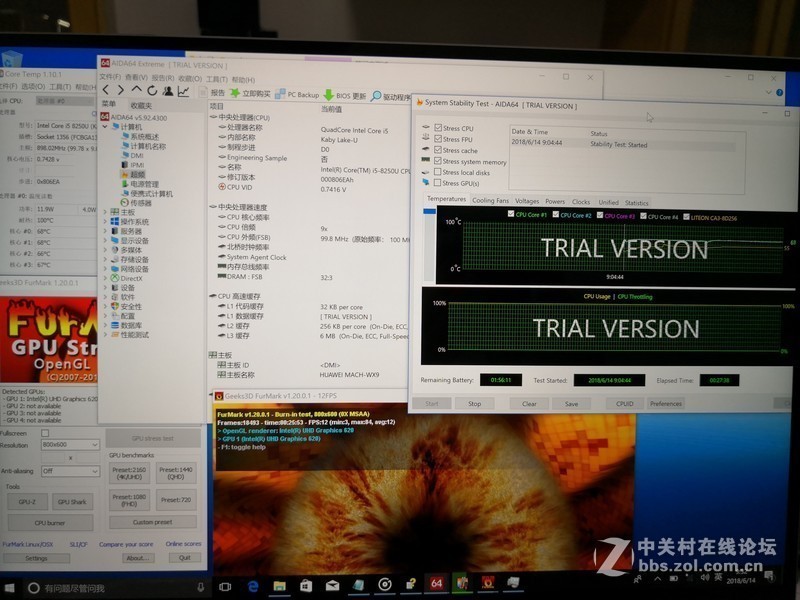
Task: Enable the Stress local disks checkbox
Action: [x=438, y=172]
